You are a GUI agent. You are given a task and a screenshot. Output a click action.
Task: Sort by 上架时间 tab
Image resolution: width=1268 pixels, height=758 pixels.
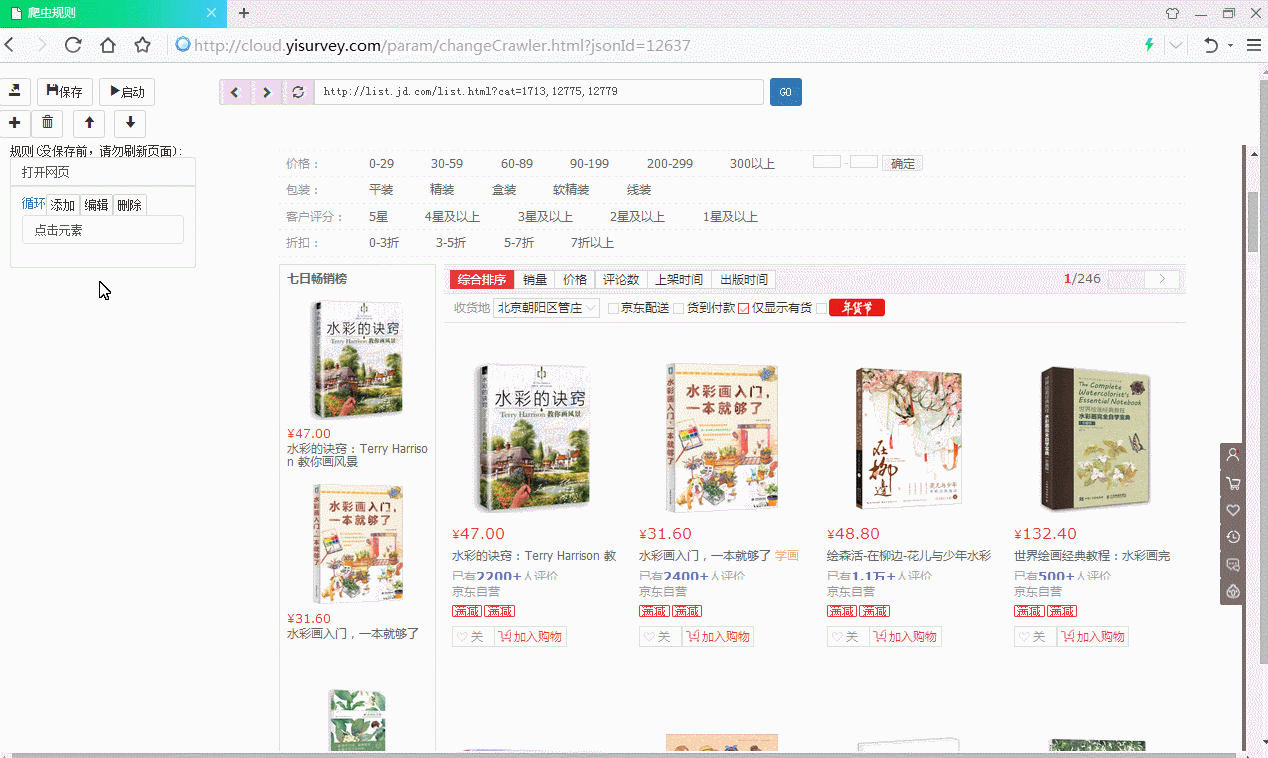(679, 280)
